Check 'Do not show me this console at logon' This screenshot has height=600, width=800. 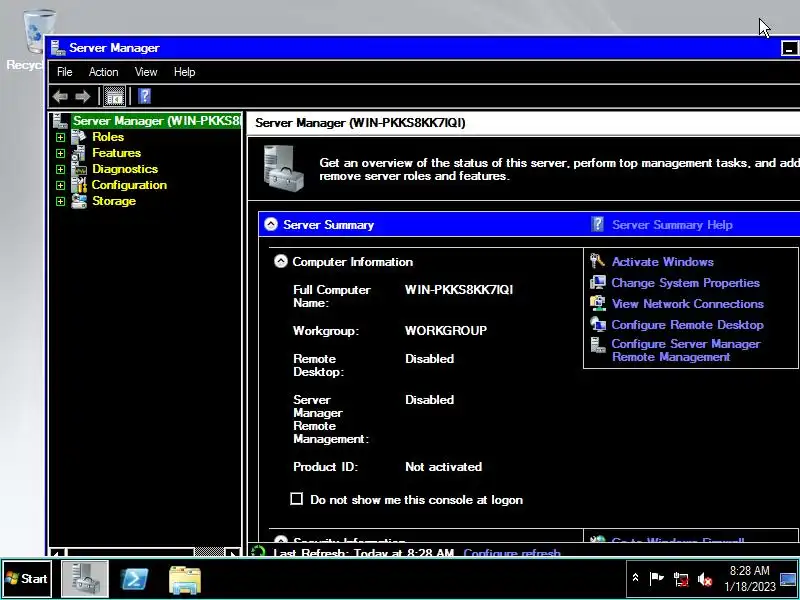coord(296,499)
